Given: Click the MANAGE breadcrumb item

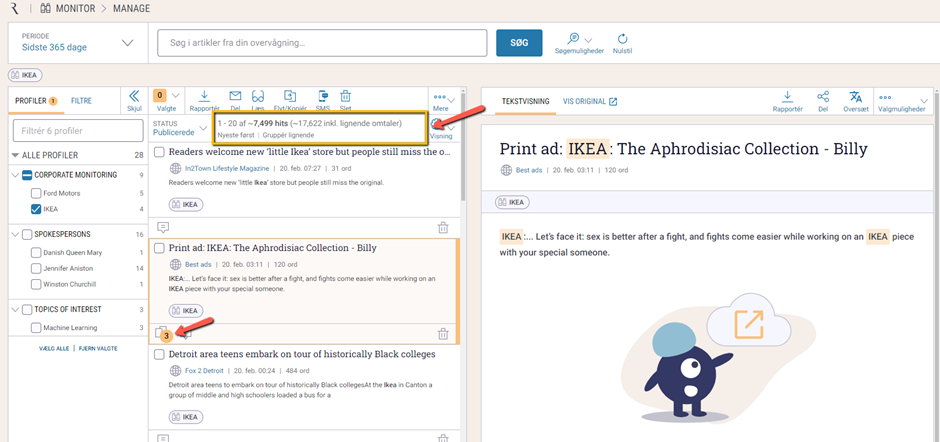Looking at the screenshot, I should pos(130,9).
